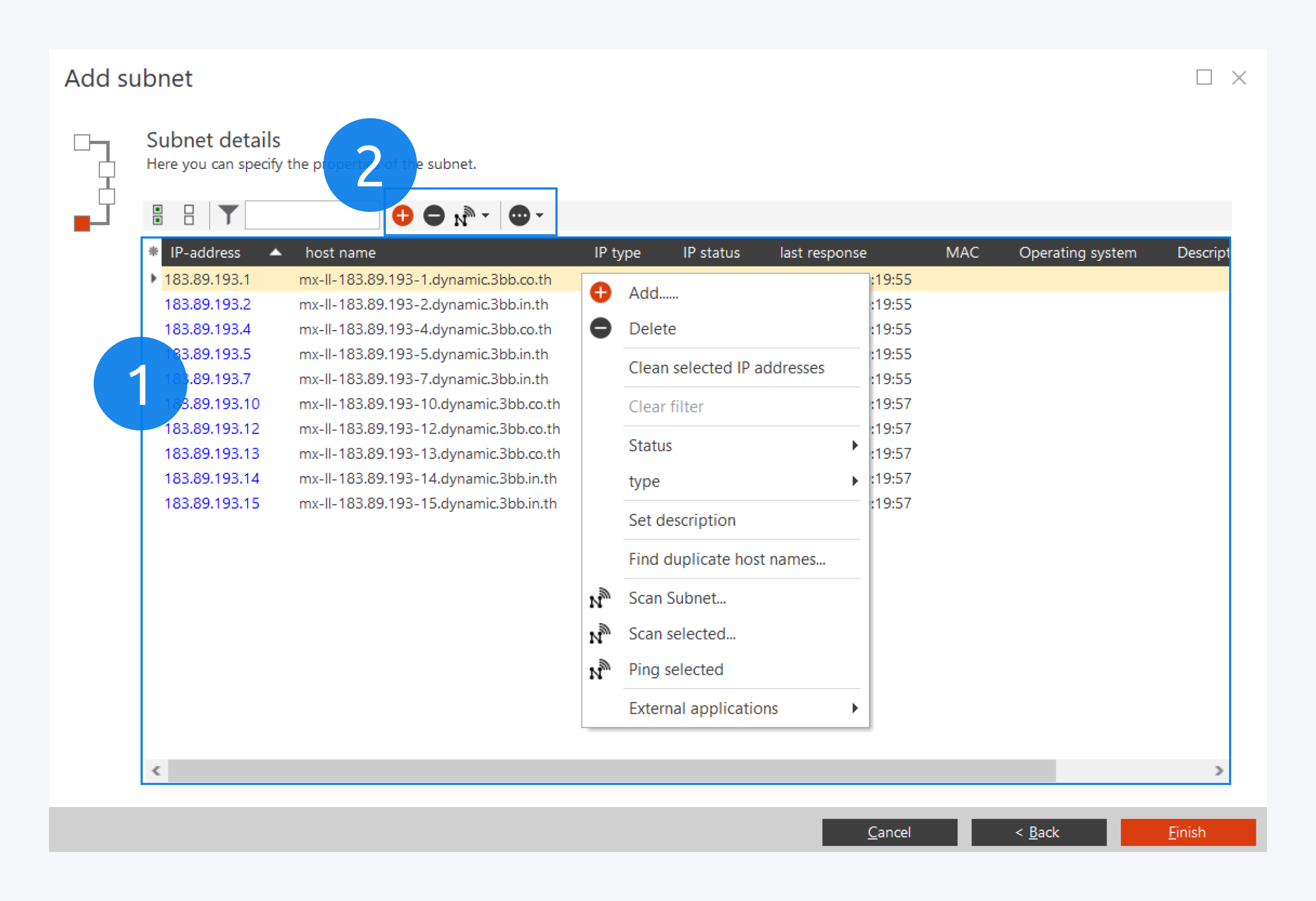Screen dimensions: 1316x901
Task: Choose Ping selected from the context menu
Action: click(x=675, y=670)
